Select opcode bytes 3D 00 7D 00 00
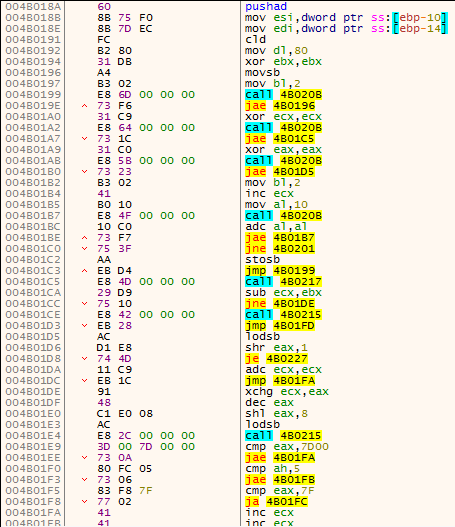 (x=146, y=447)
